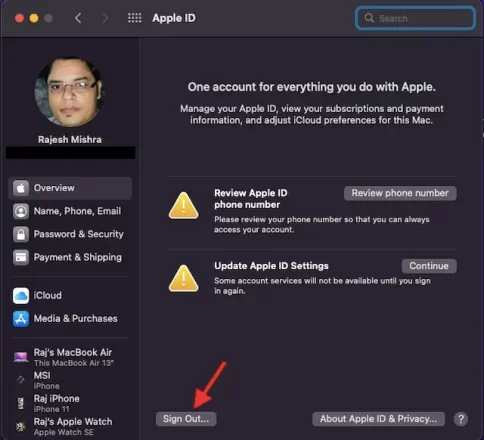The image size is (484, 440).
Task: Click the Search input field
Action: pyautogui.click(x=415, y=18)
